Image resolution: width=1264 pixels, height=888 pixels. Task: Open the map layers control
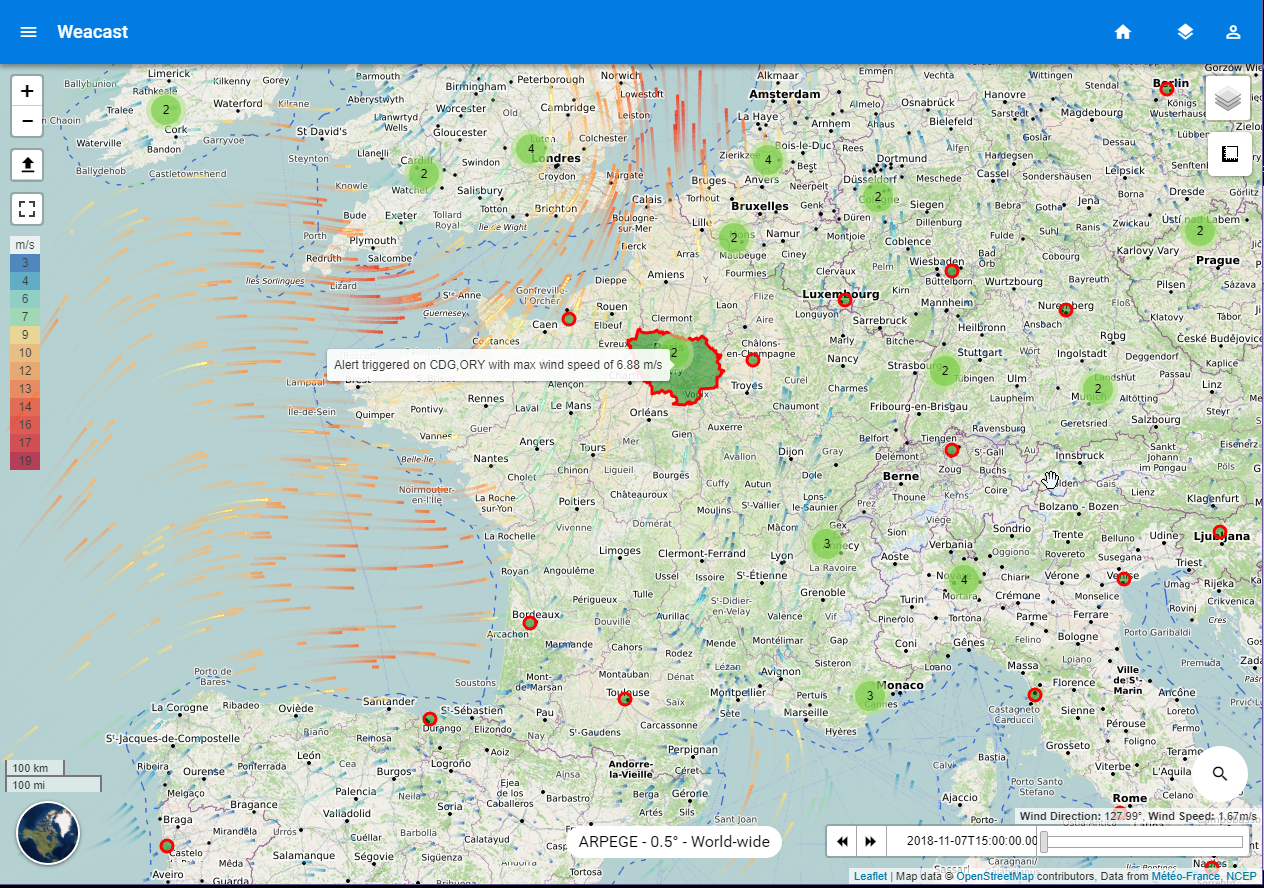click(1229, 99)
